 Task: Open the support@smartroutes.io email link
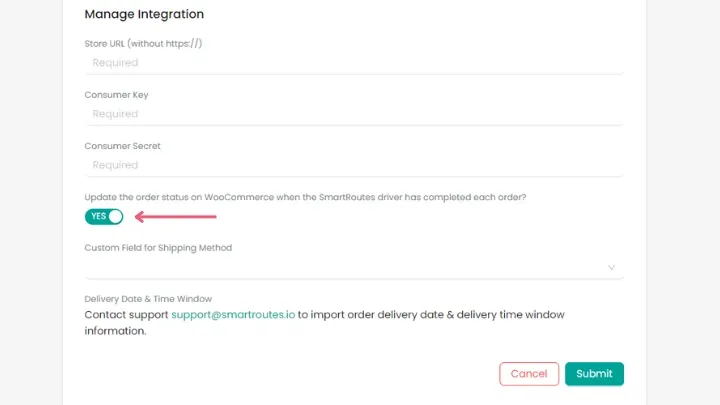[232, 315]
